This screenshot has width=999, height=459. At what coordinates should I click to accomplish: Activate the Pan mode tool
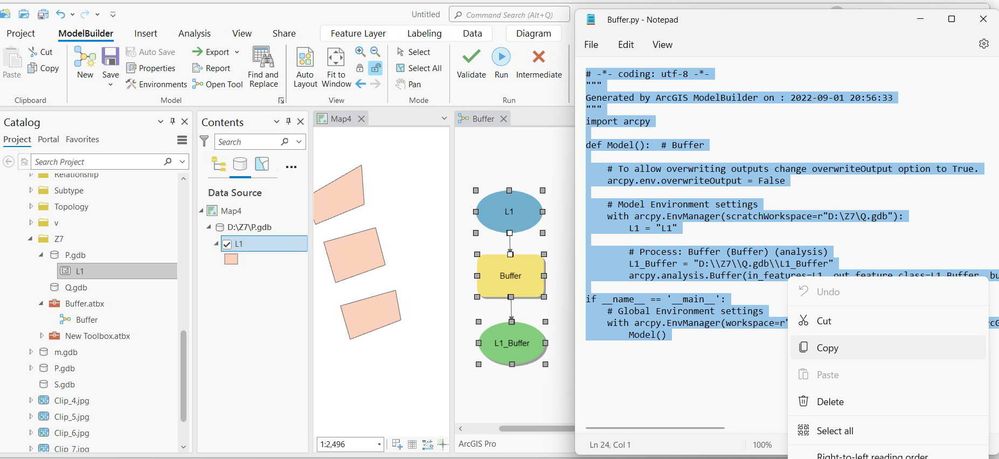(408, 84)
